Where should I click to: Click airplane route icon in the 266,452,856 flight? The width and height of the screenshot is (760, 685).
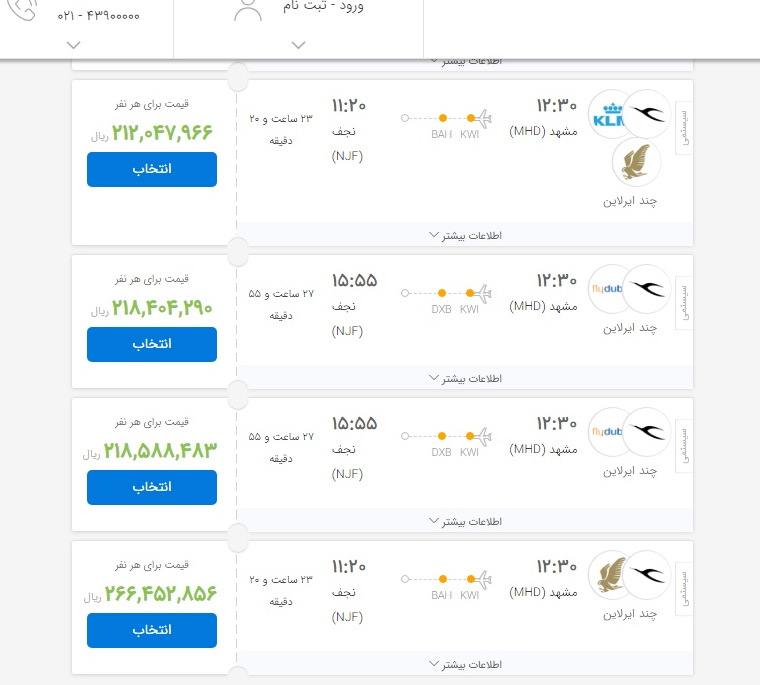pos(484,578)
